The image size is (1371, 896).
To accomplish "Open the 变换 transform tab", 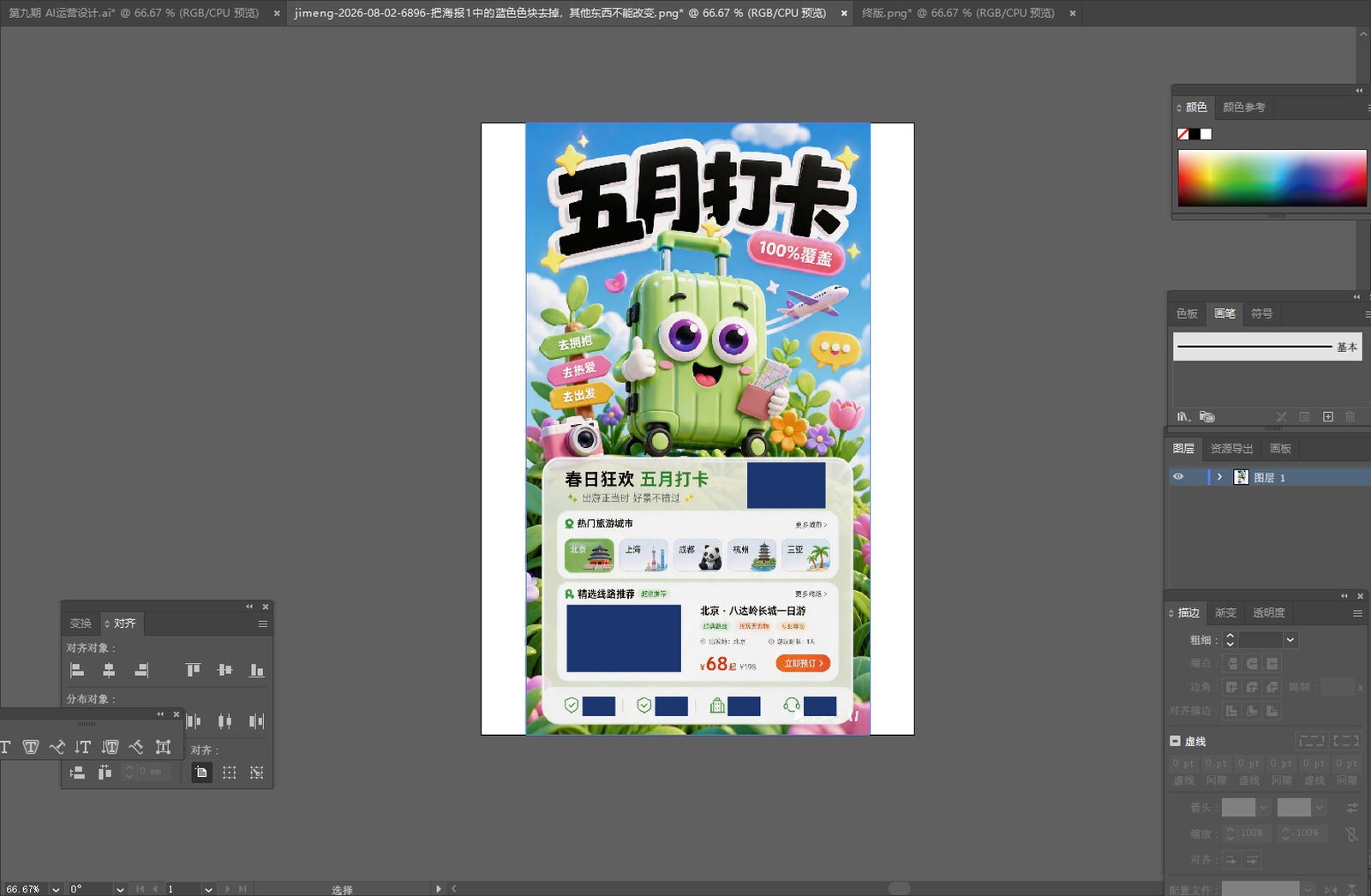I will (x=81, y=623).
